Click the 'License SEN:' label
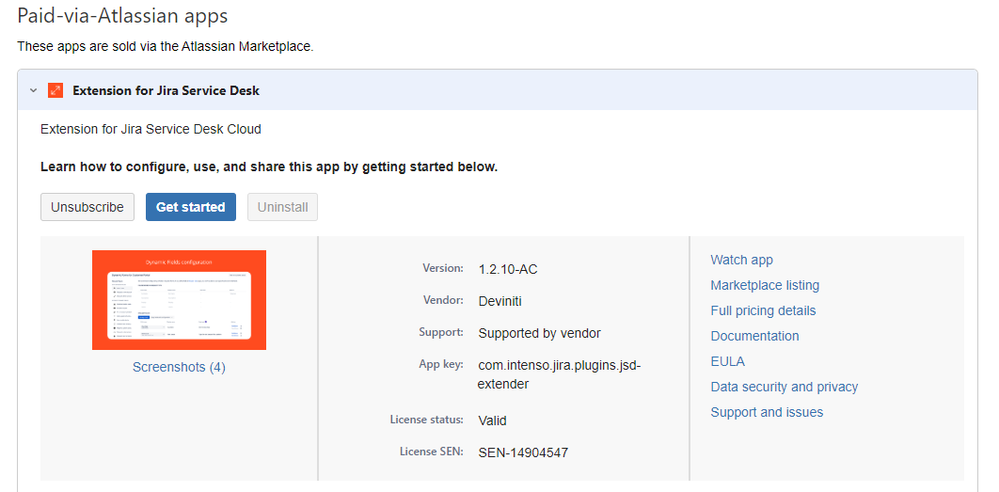Image resolution: width=999 pixels, height=492 pixels. click(x=431, y=452)
